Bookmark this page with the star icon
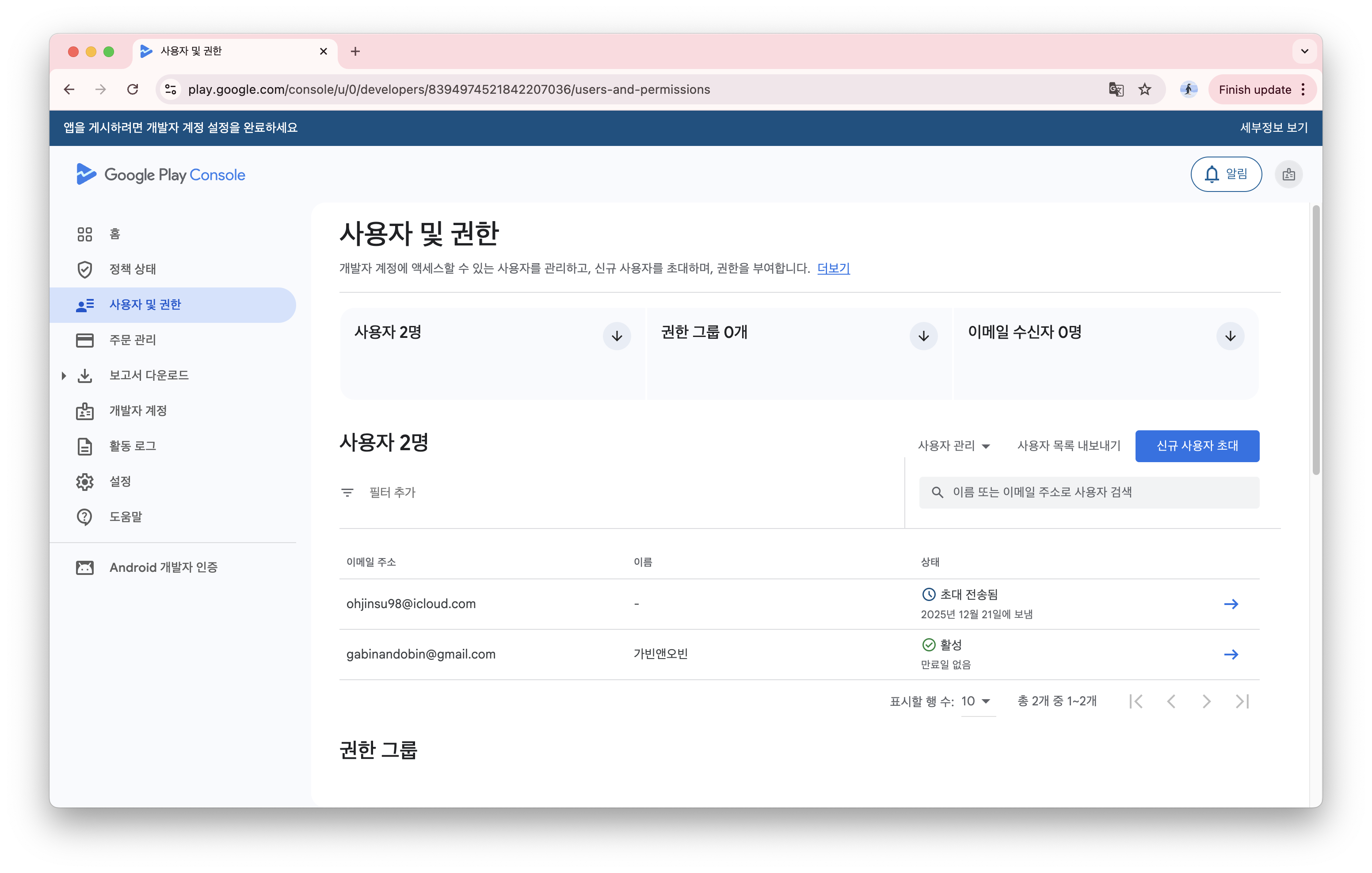 1145,89
